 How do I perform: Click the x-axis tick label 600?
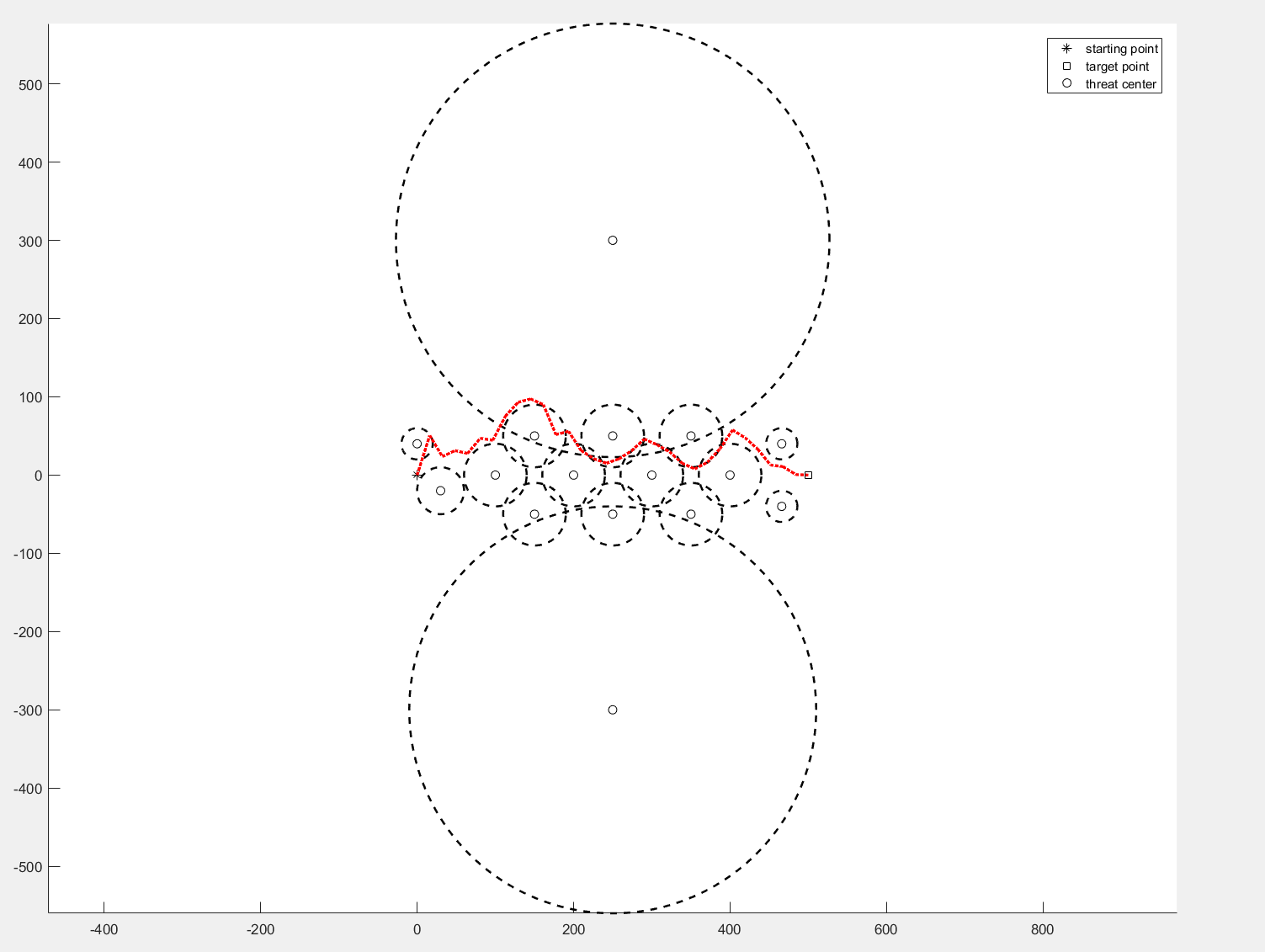(x=886, y=929)
